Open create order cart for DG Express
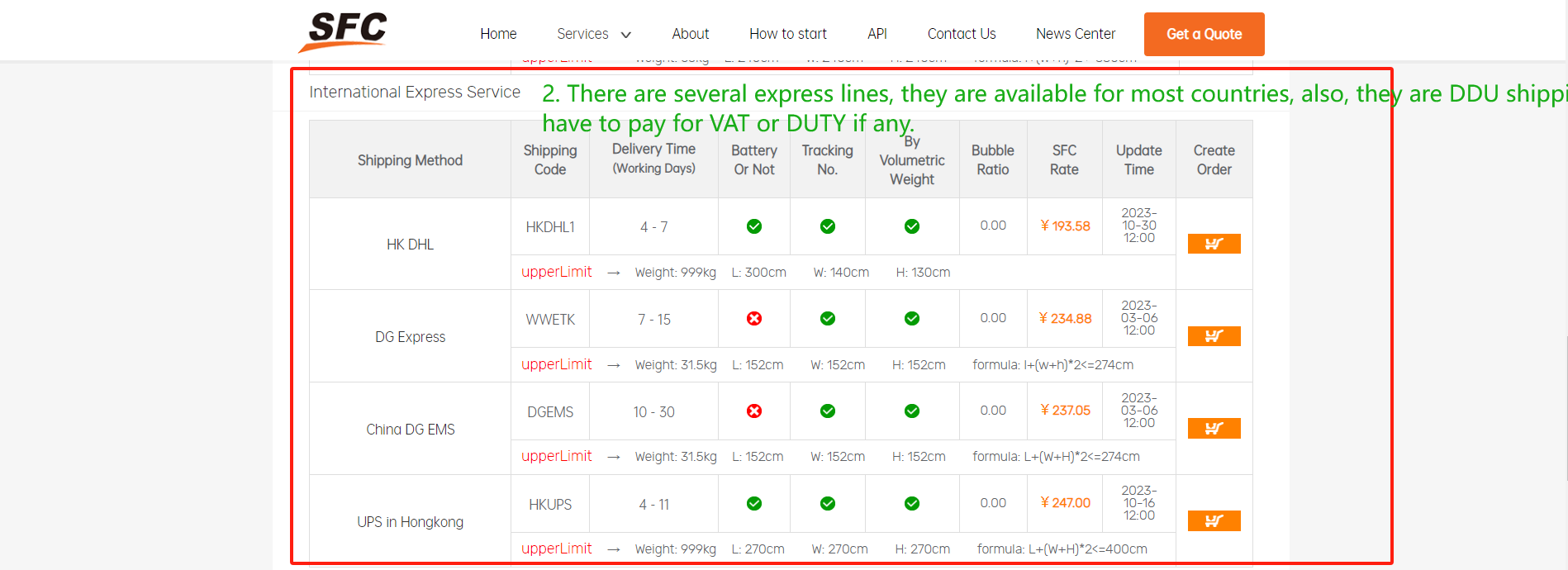This screenshot has width=1568, height=570. click(x=1214, y=336)
